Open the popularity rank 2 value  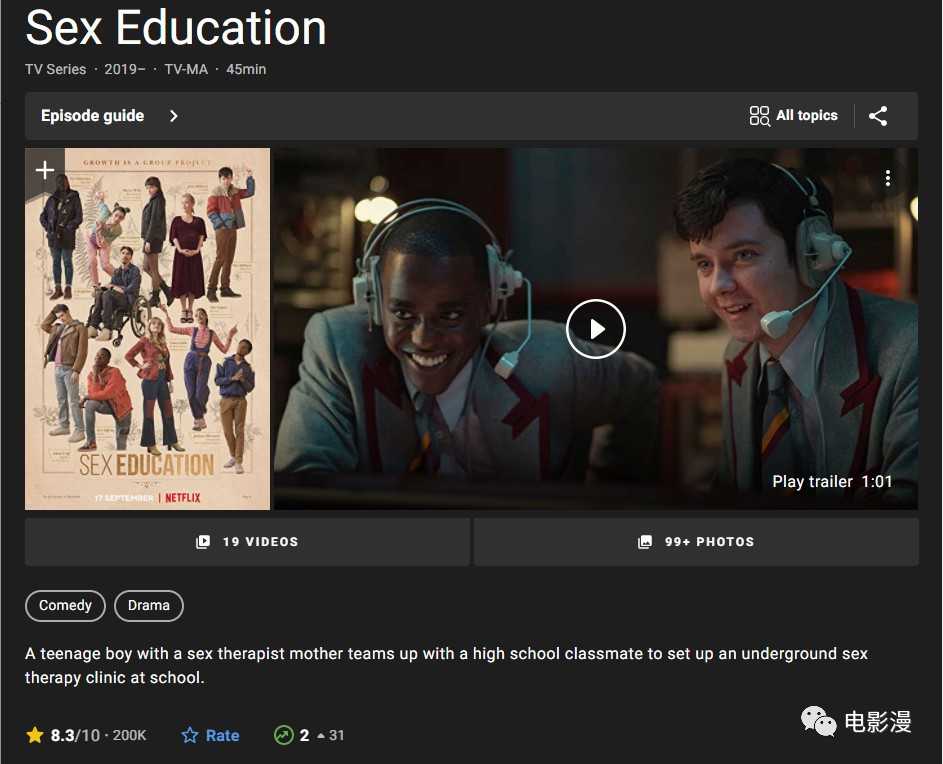[x=304, y=735]
